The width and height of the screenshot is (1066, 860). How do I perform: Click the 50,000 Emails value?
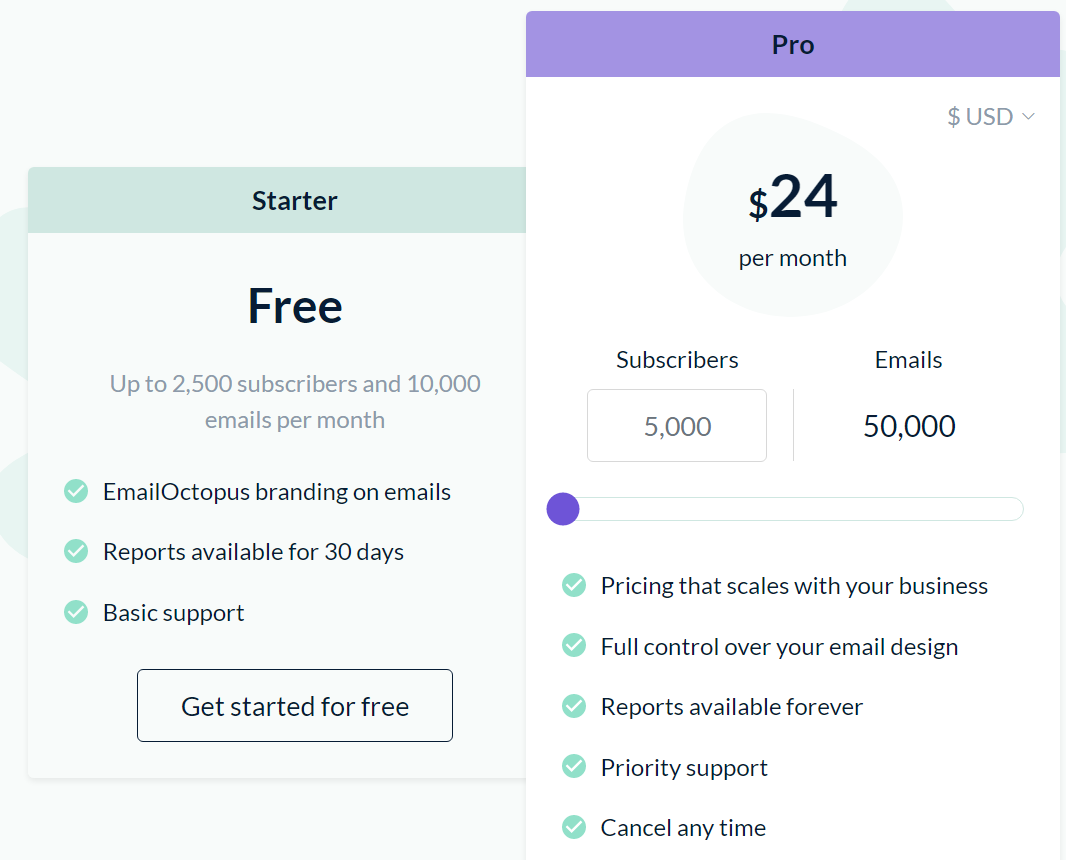[x=909, y=426]
